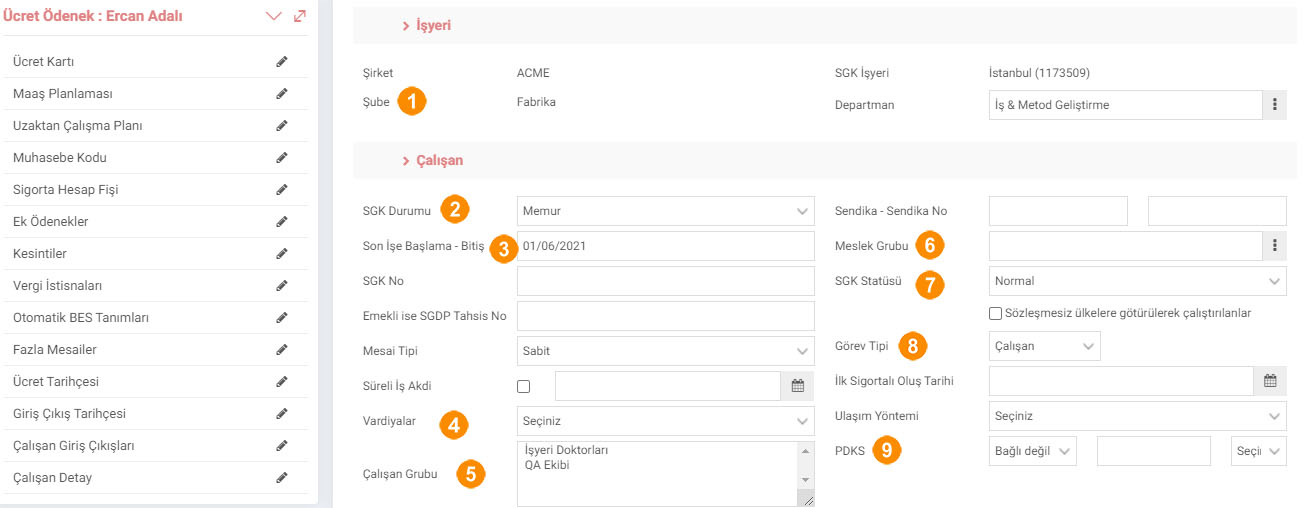Open the Görev Tipi dropdown
The image size is (1311, 508).
click(1044, 346)
